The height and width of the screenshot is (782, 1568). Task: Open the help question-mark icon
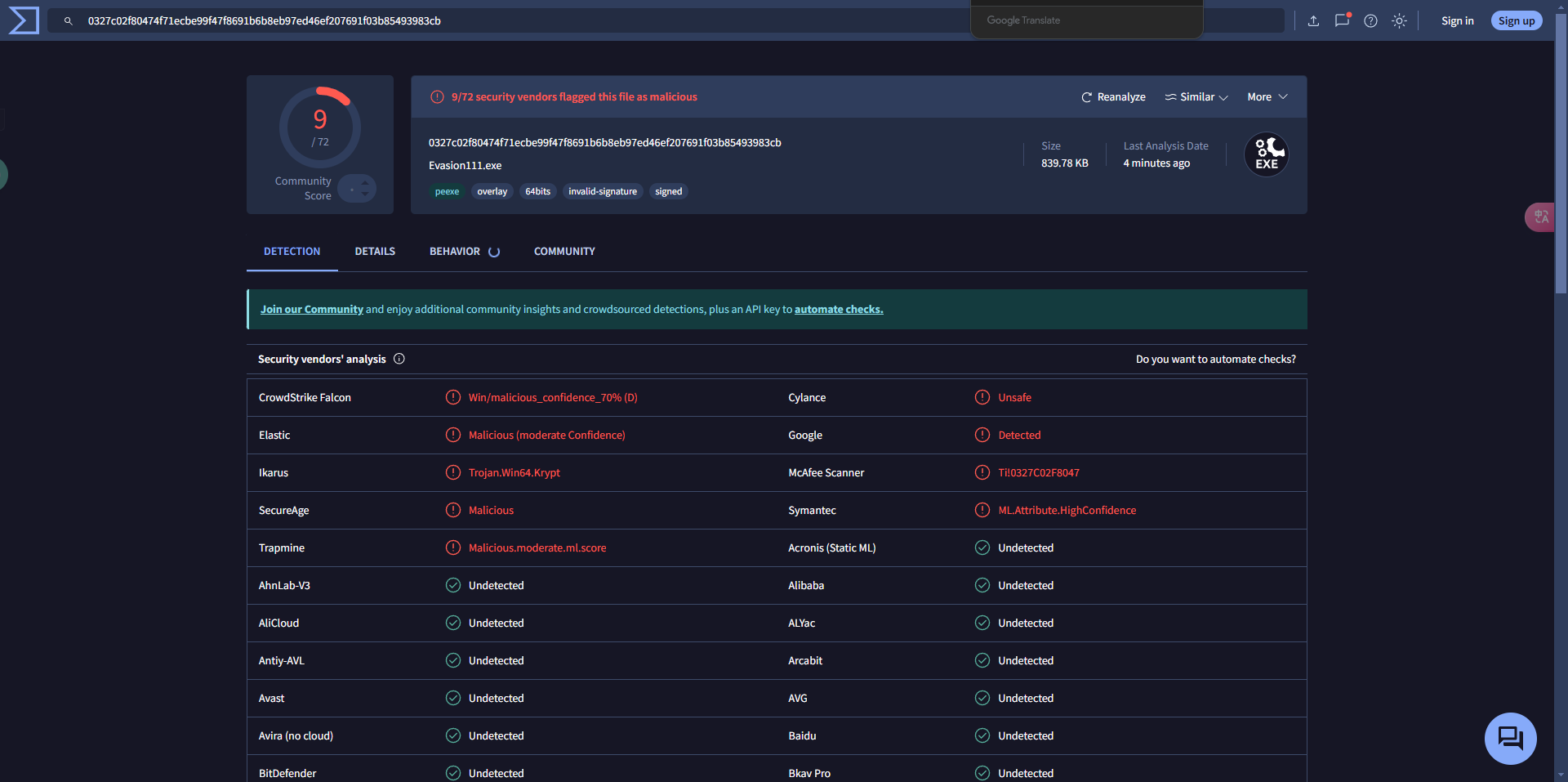pos(1370,21)
